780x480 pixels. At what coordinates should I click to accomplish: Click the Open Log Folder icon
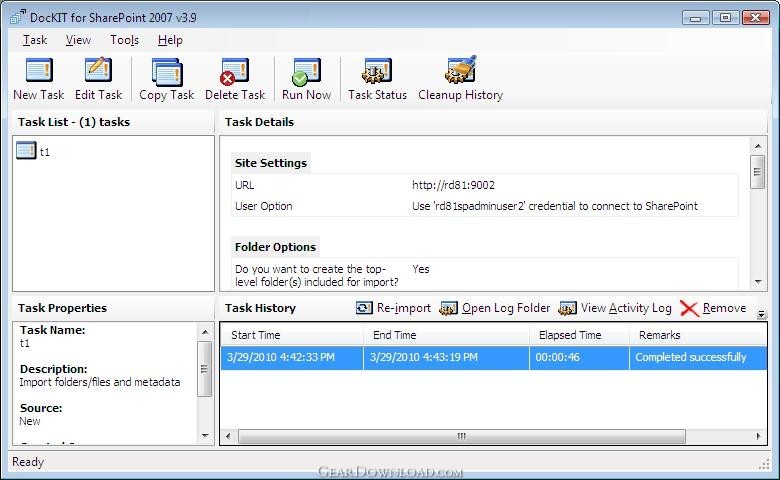(x=448, y=308)
